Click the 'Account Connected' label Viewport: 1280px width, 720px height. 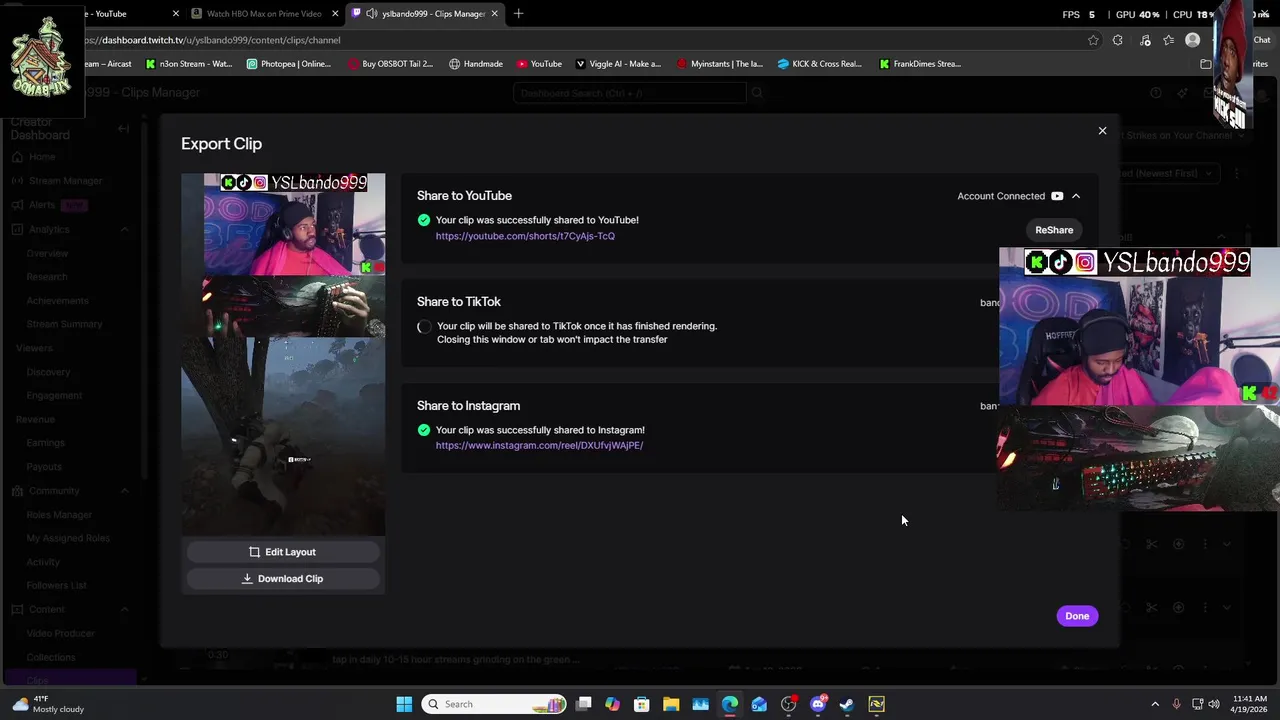tap(1001, 196)
